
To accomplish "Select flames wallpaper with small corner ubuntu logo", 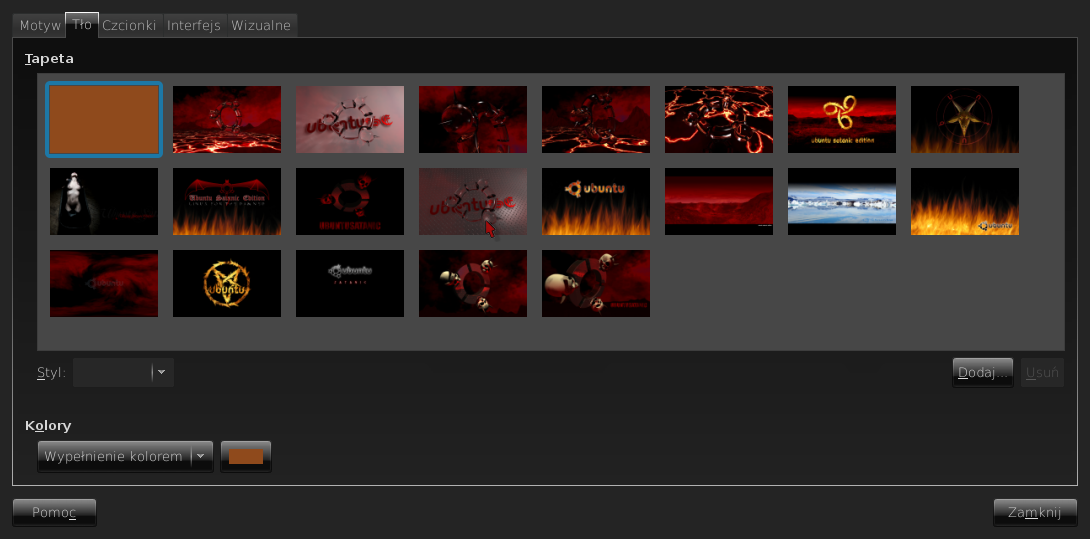I will [x=965, y=201].
